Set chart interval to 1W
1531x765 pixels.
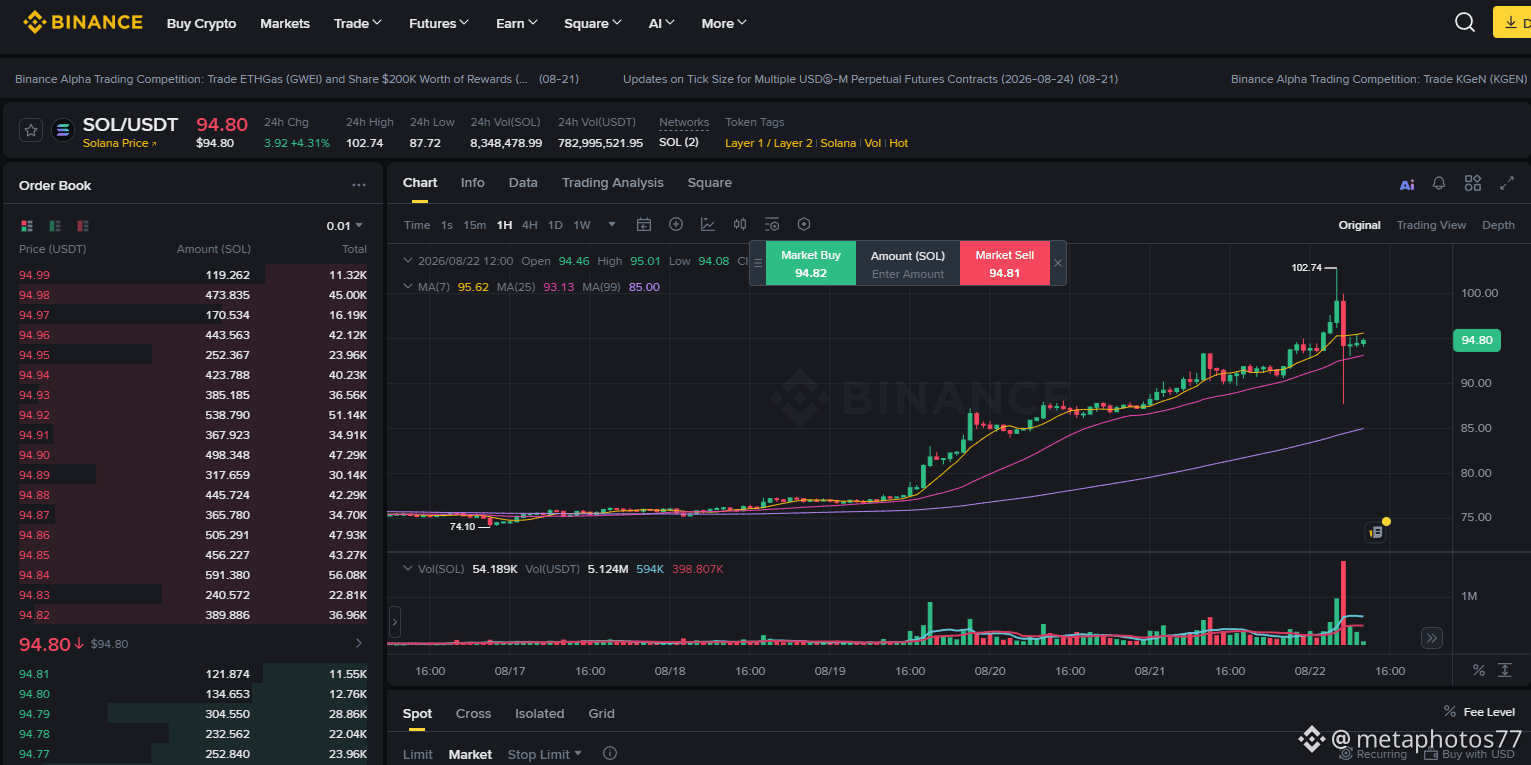(x=582, y=225)
